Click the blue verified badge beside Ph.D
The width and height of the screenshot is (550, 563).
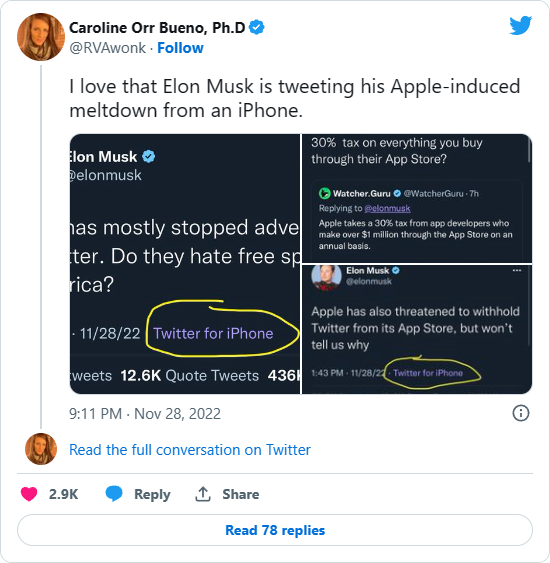click(257, 28)
